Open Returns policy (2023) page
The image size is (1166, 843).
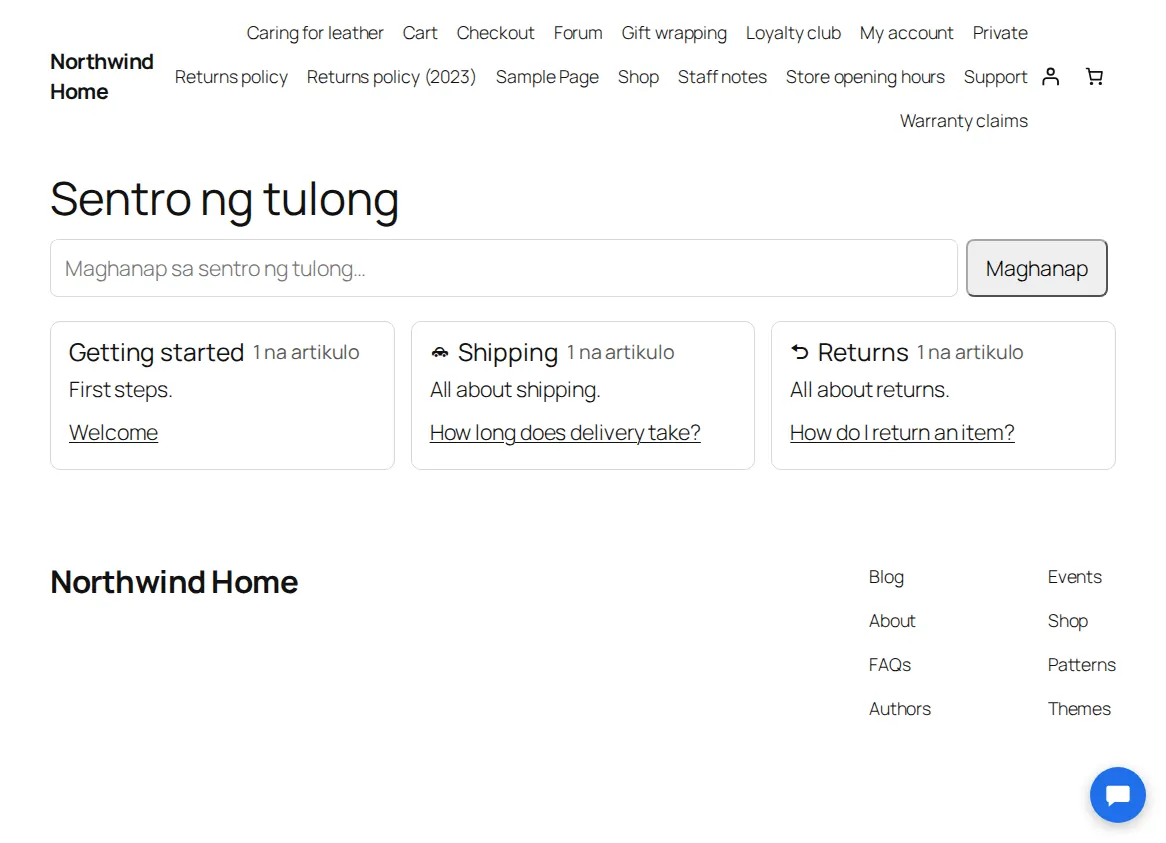point(391,77)
